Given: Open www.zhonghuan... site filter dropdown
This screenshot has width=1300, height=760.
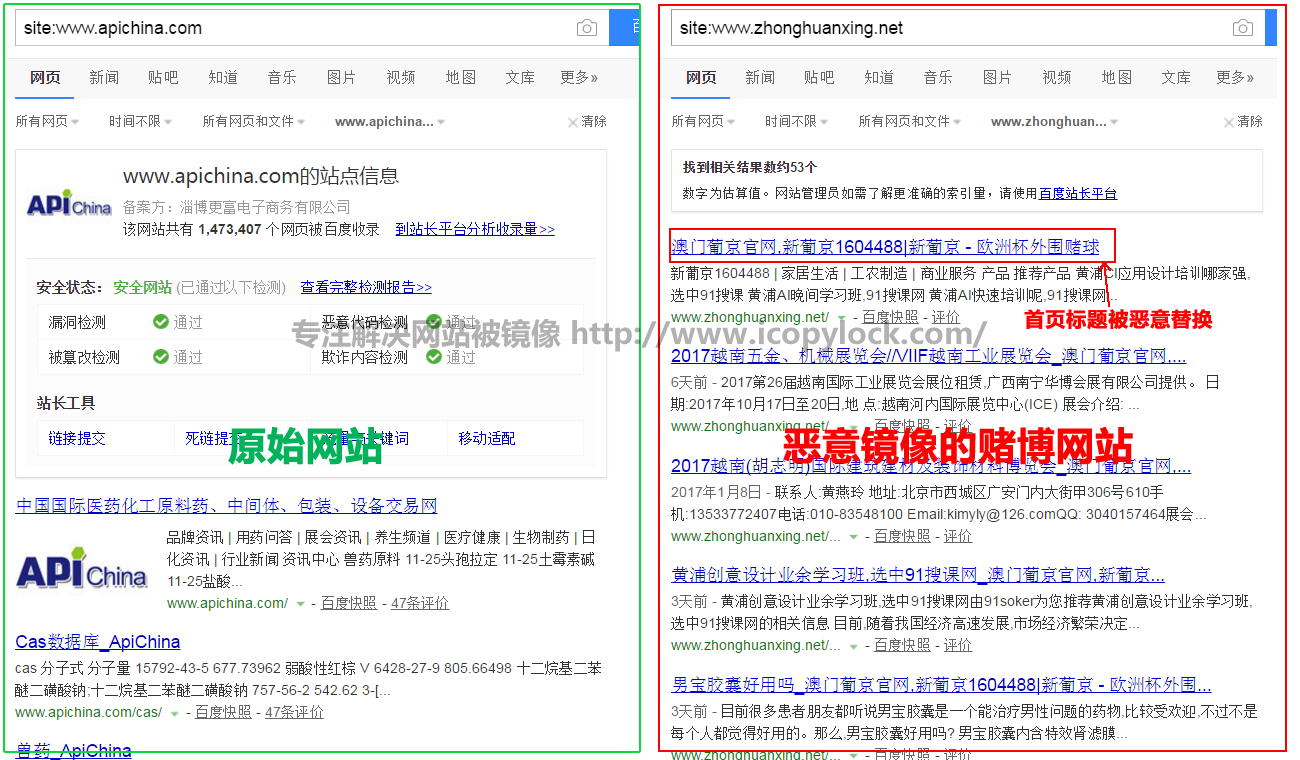Looking at the screenshot, I should [x=1054, y=121].
